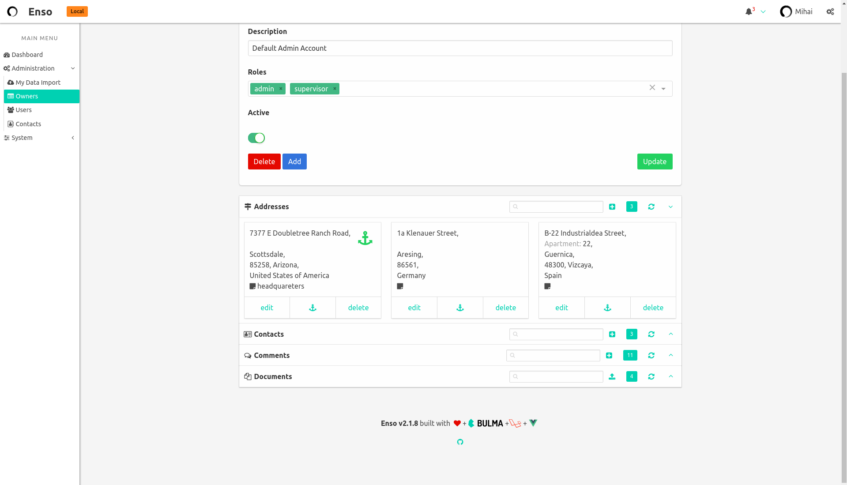The width and height of the screenshot is (847, 485).
Task: Click the green Update button
Action: coord(655,161)
